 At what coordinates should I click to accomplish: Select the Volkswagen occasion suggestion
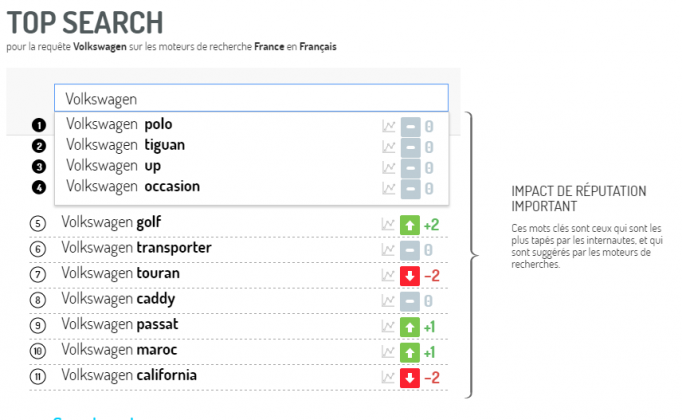click(x=132, y=186)
